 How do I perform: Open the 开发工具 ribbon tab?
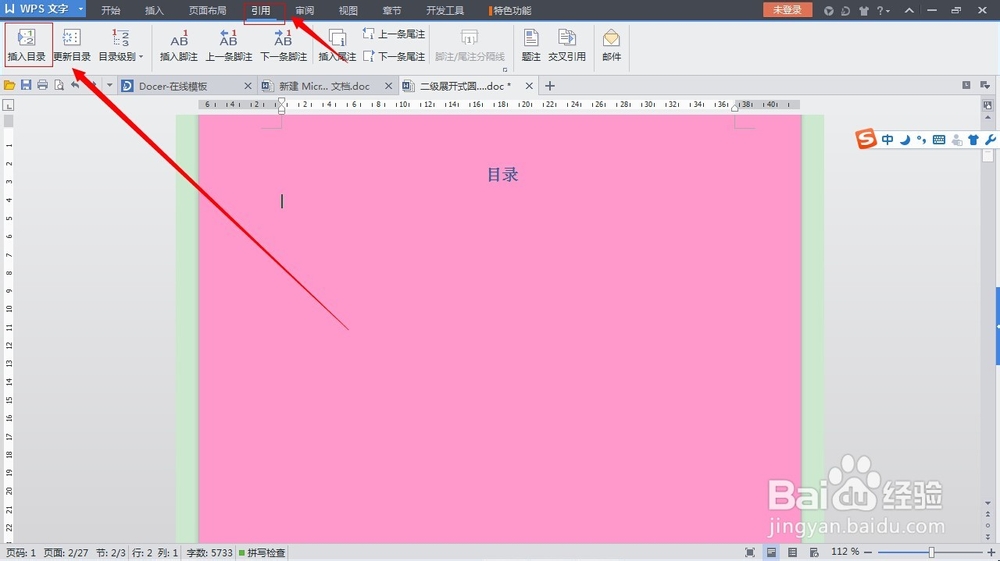click(x=445, y=10)
